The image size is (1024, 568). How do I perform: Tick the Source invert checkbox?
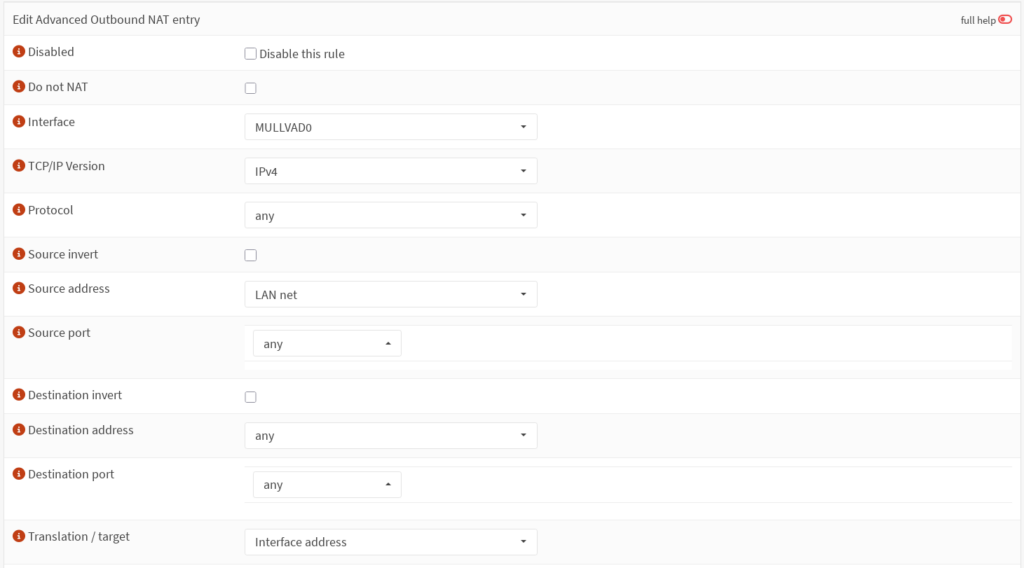[x=251, y=255]
